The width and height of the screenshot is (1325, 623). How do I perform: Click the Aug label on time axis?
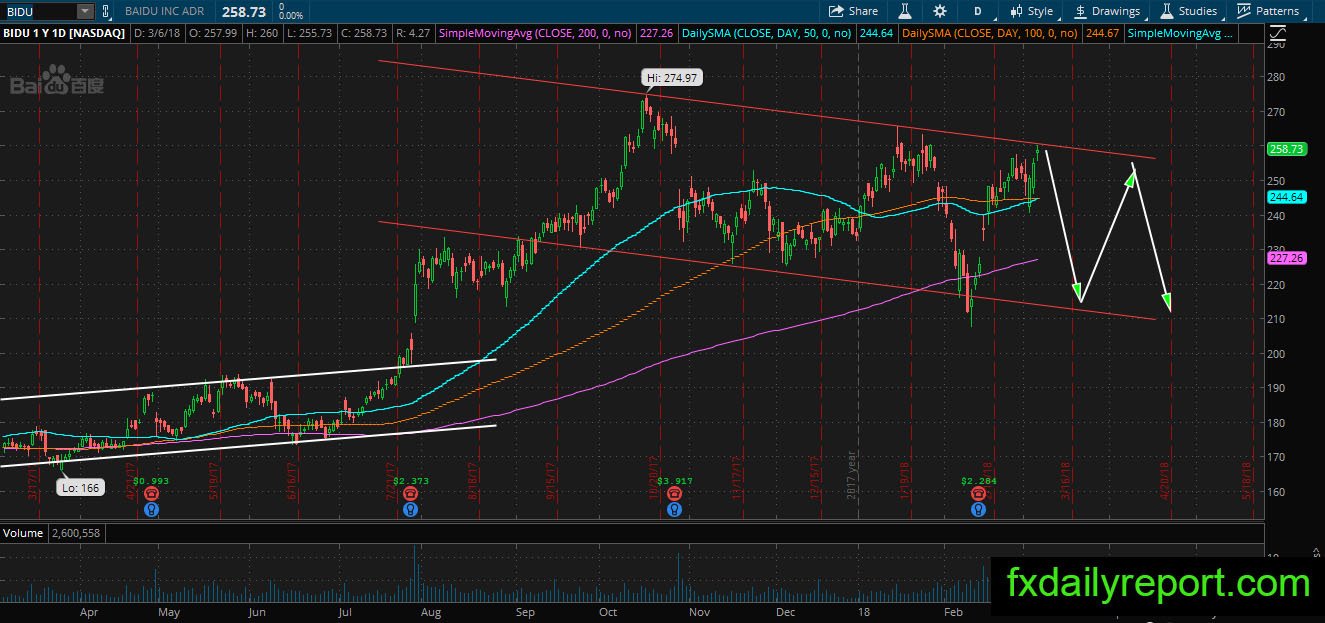[x=431, y=611]
